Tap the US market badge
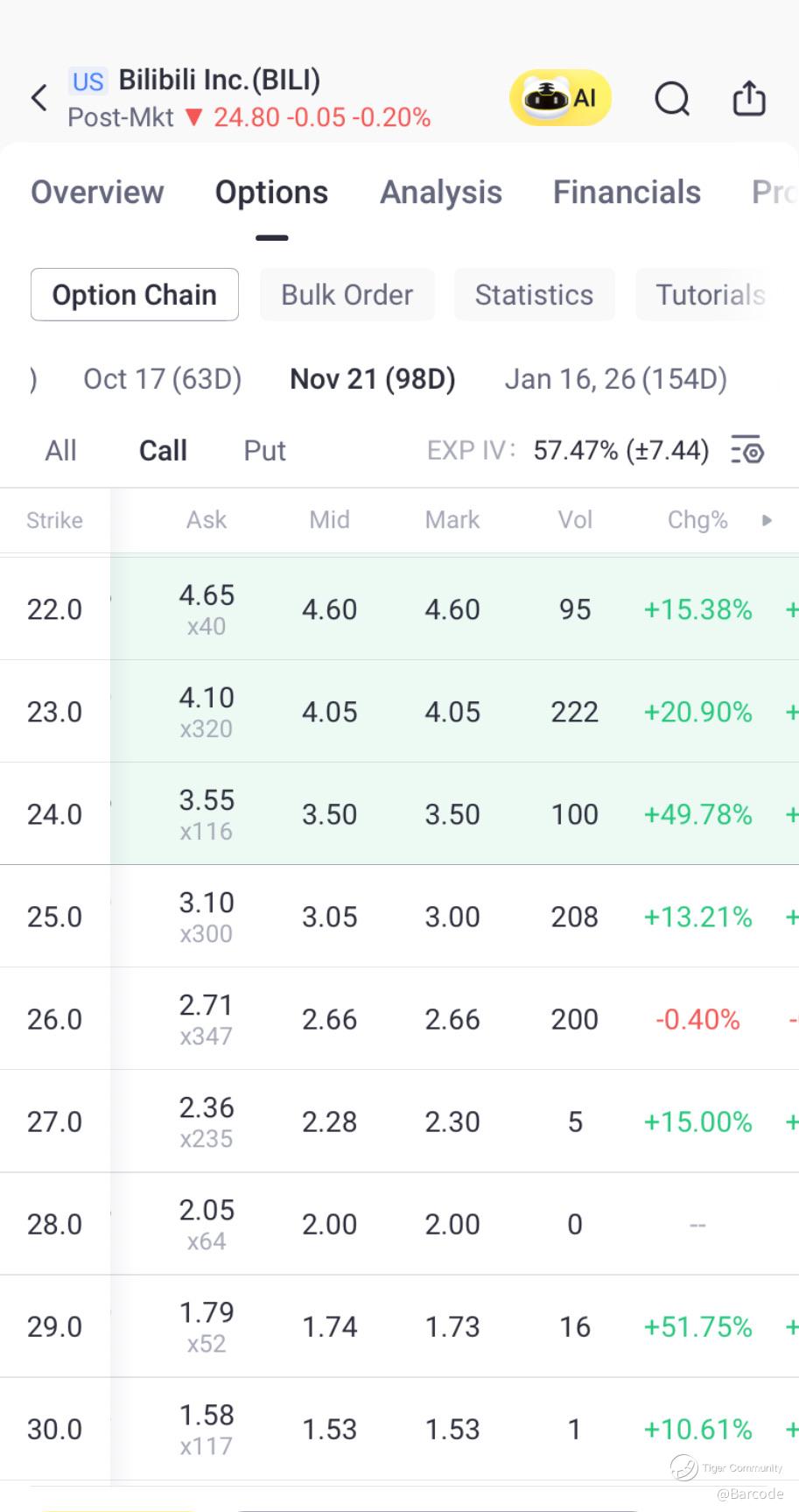Image resolution: width=799 pixels, height=1512 pixels. point(88,81)
